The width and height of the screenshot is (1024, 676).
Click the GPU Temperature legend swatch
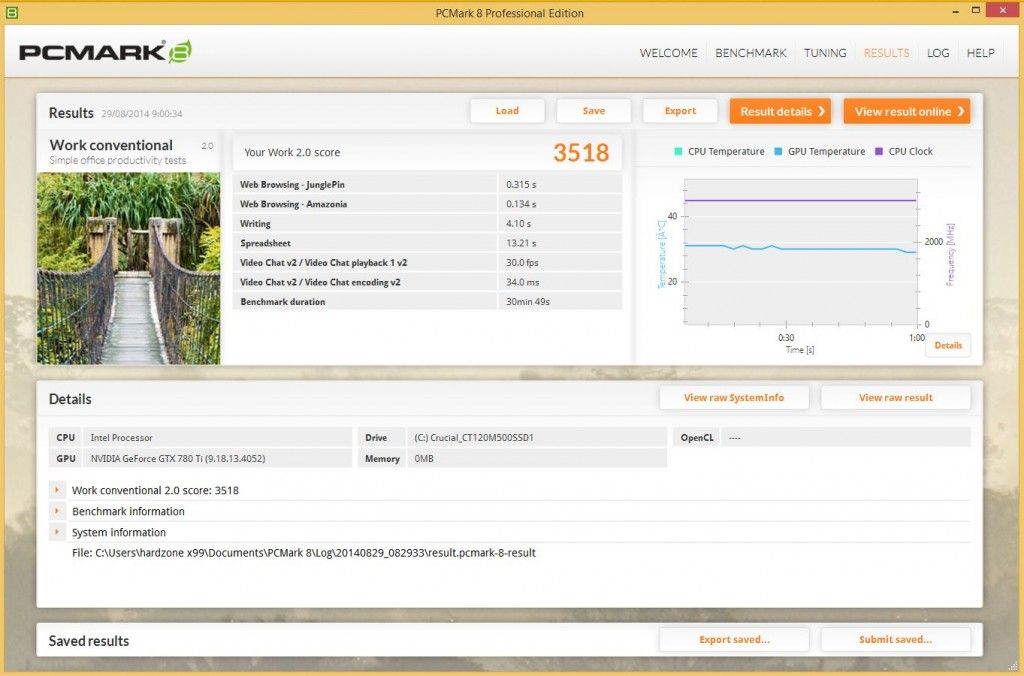pos(778,152)
